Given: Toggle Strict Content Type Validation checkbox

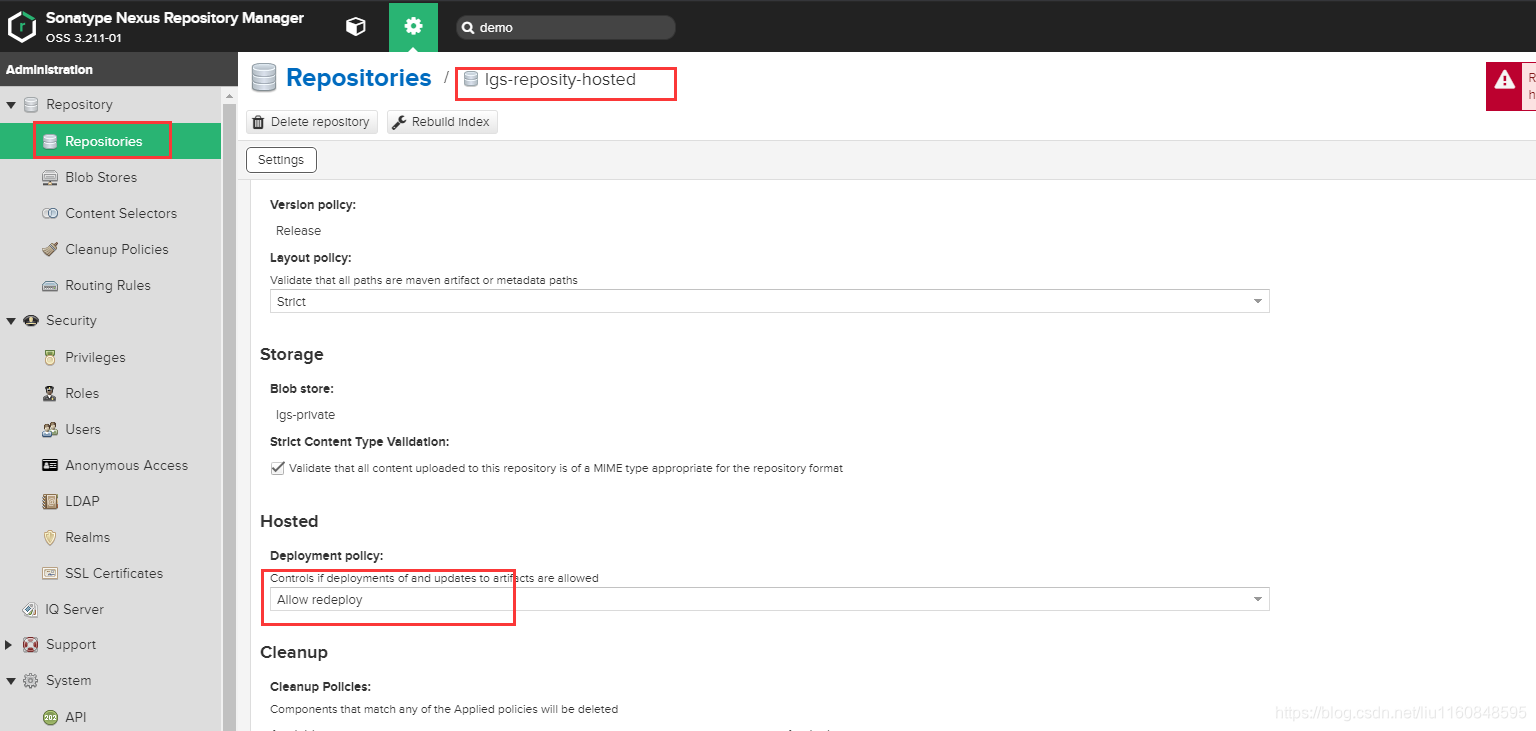Looking at the screenshot, I should point(278,468).
